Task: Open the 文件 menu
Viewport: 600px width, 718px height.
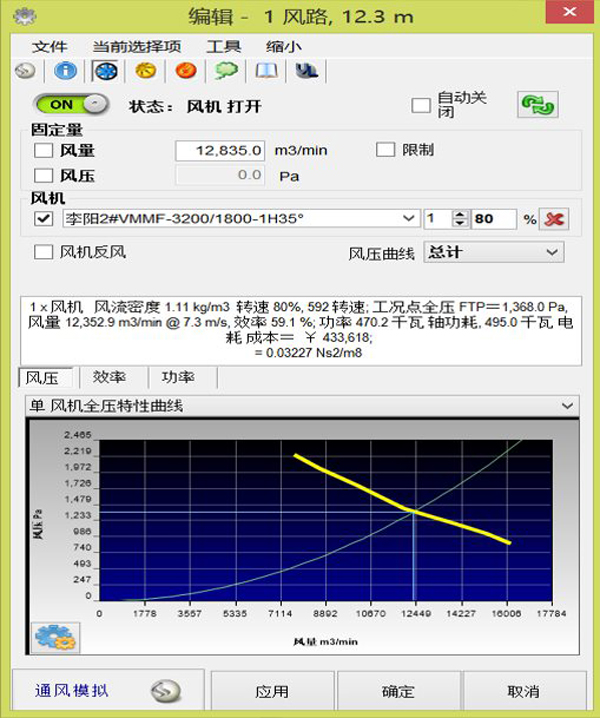Action: tap(49, 47)
